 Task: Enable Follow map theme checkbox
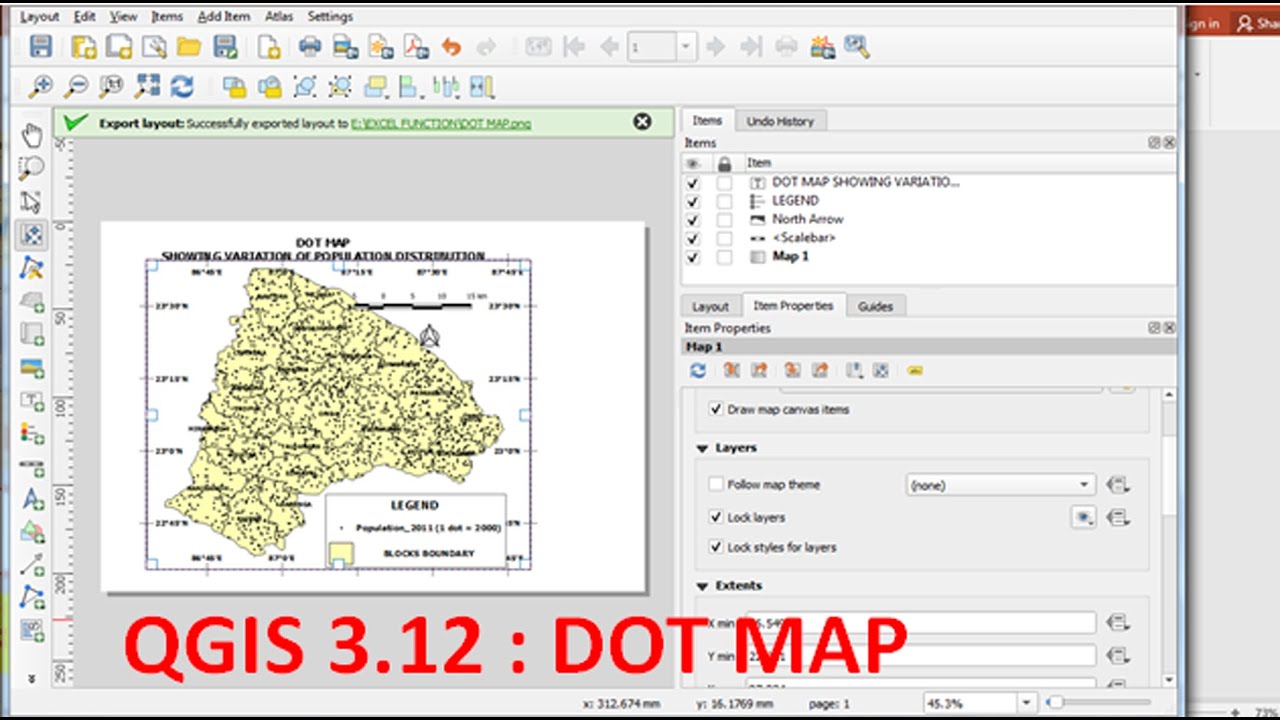(716, 485)
